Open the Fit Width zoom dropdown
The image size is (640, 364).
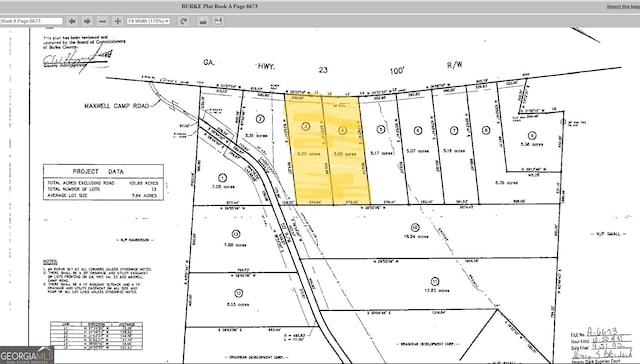tap(149, 21)
